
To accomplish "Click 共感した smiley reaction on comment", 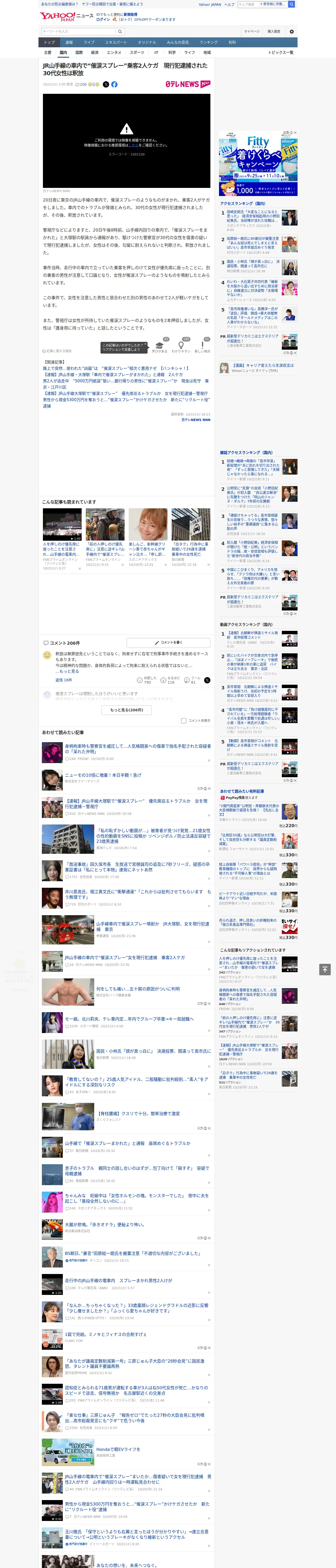I will pyautogui.click(x=147, y=680).
